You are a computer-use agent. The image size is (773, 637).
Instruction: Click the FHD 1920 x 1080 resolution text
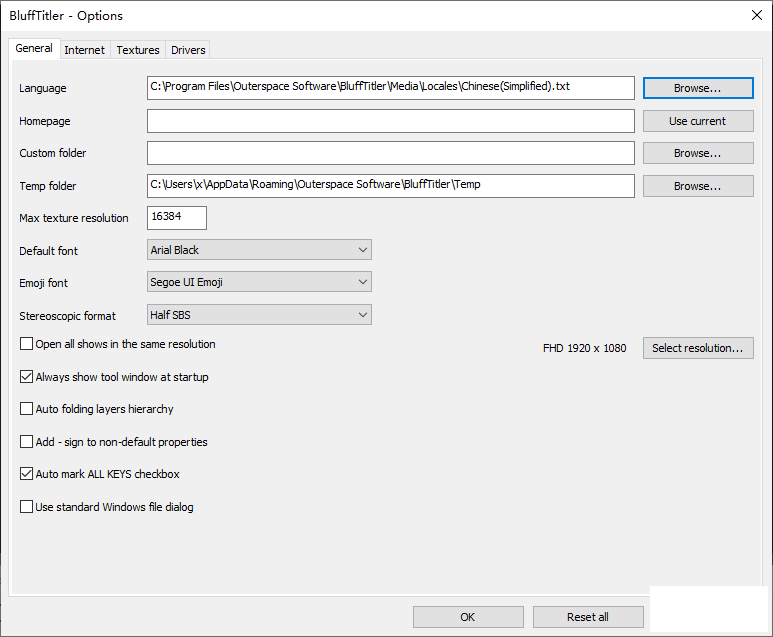click(585, 348)
